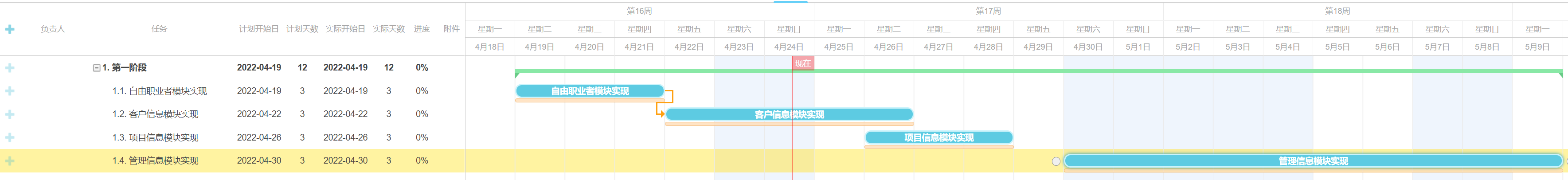Click planned start date 2022-04-26 cell
Viewport: 1568px width, 180px height.
point(259,137)
